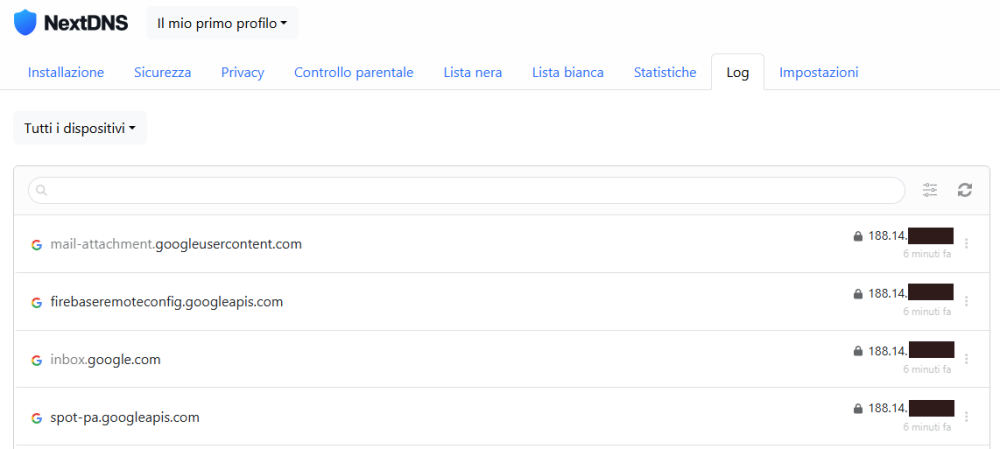
Task: Open the Impostazioni tab
Action: (819, 72)
